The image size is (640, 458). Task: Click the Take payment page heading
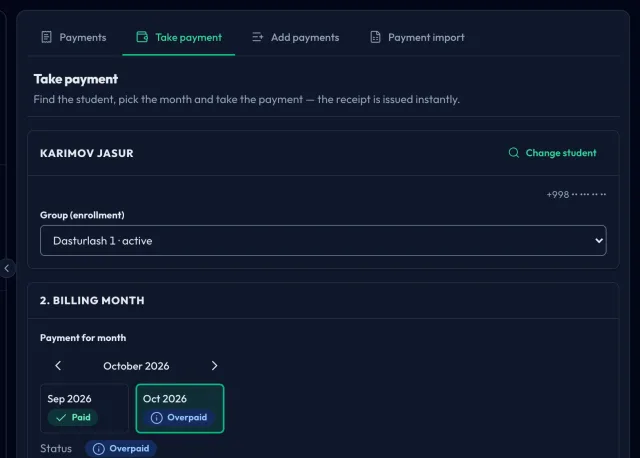pyautogui.click(x=76, y=79)
